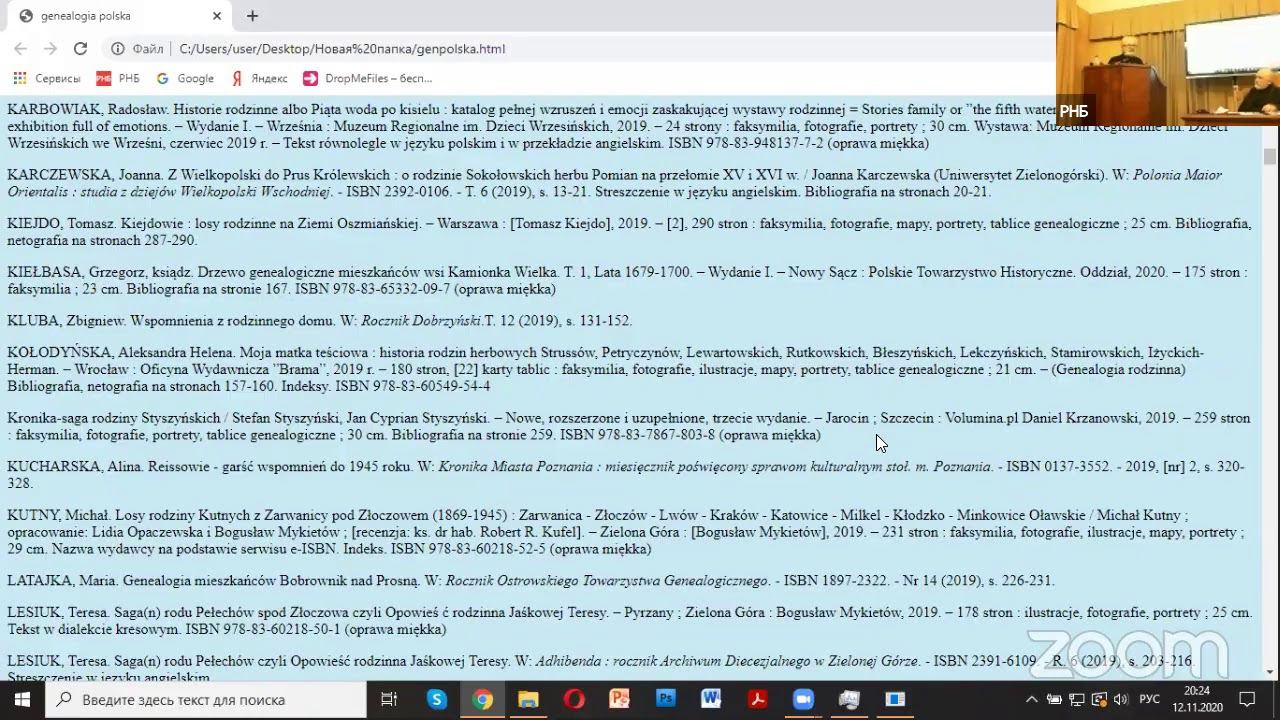This screenshot has height=720, width=1280.
Task: Open Adobe Acrobat from the taskbar
Action: click(757, 699)
